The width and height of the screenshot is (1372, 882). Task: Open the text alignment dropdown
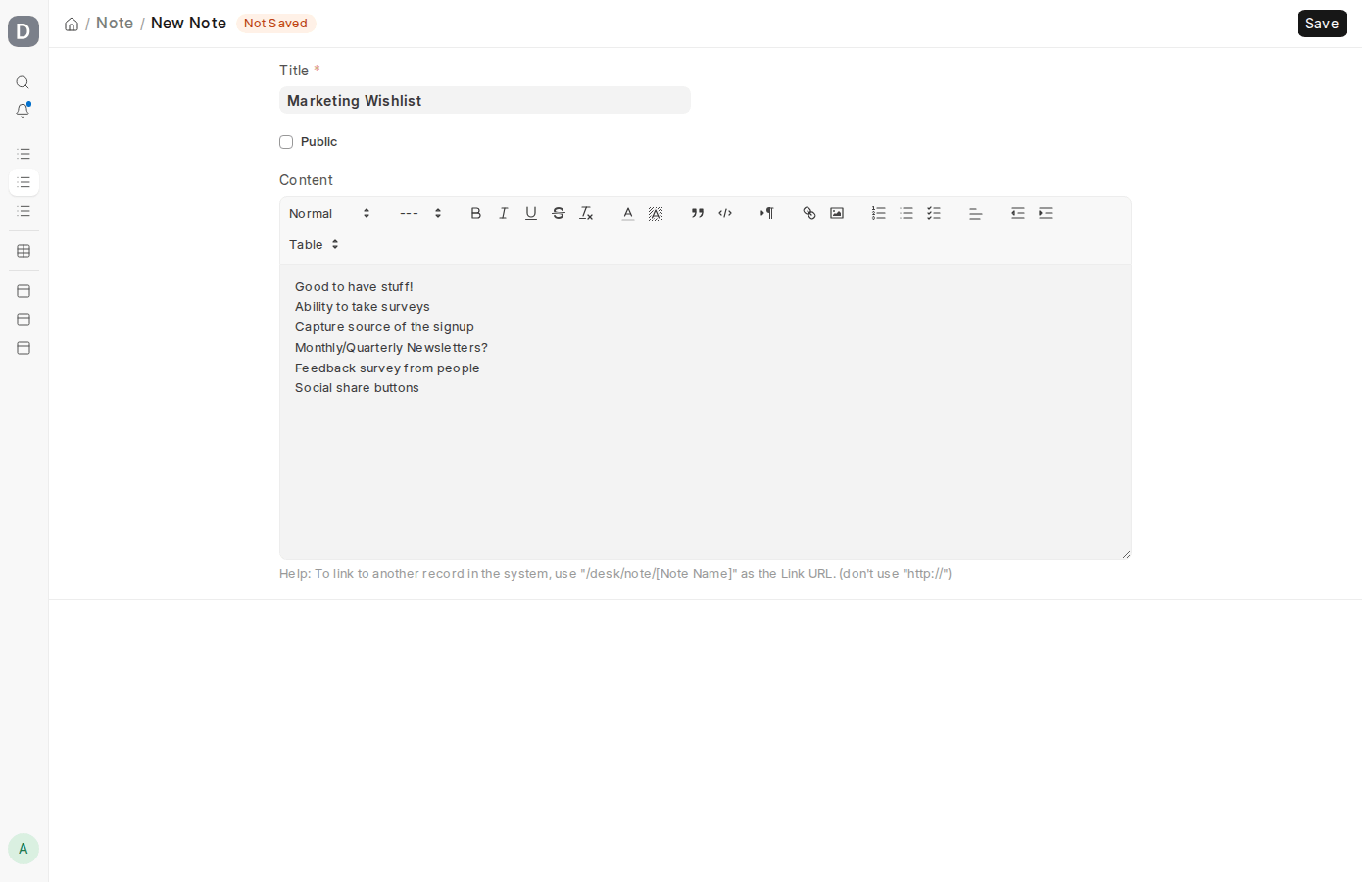tap(976, 213)
